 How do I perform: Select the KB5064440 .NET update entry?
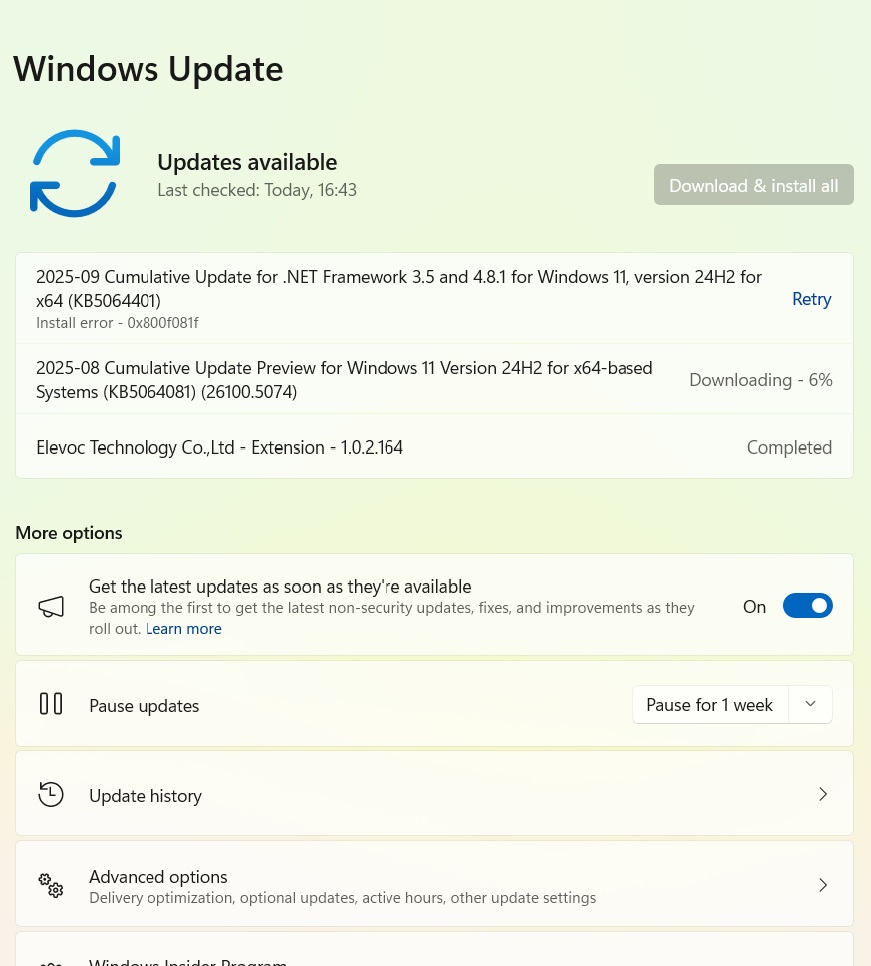[400, 288]
